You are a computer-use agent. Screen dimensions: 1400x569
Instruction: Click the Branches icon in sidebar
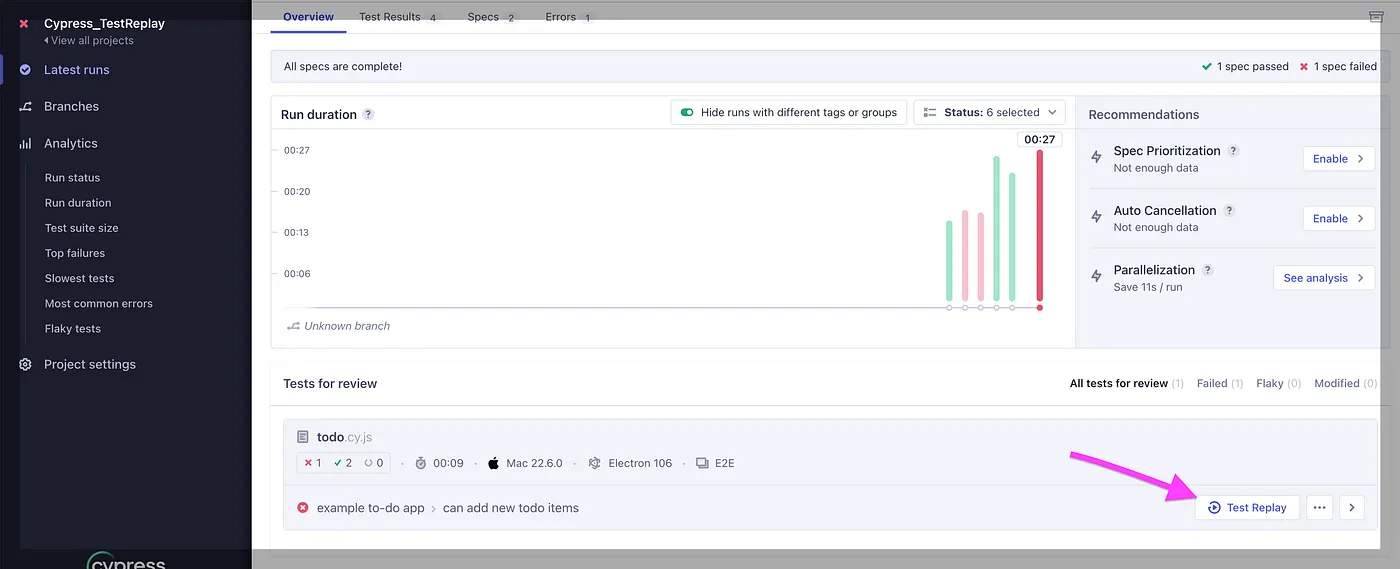click(x=25, y=106)
